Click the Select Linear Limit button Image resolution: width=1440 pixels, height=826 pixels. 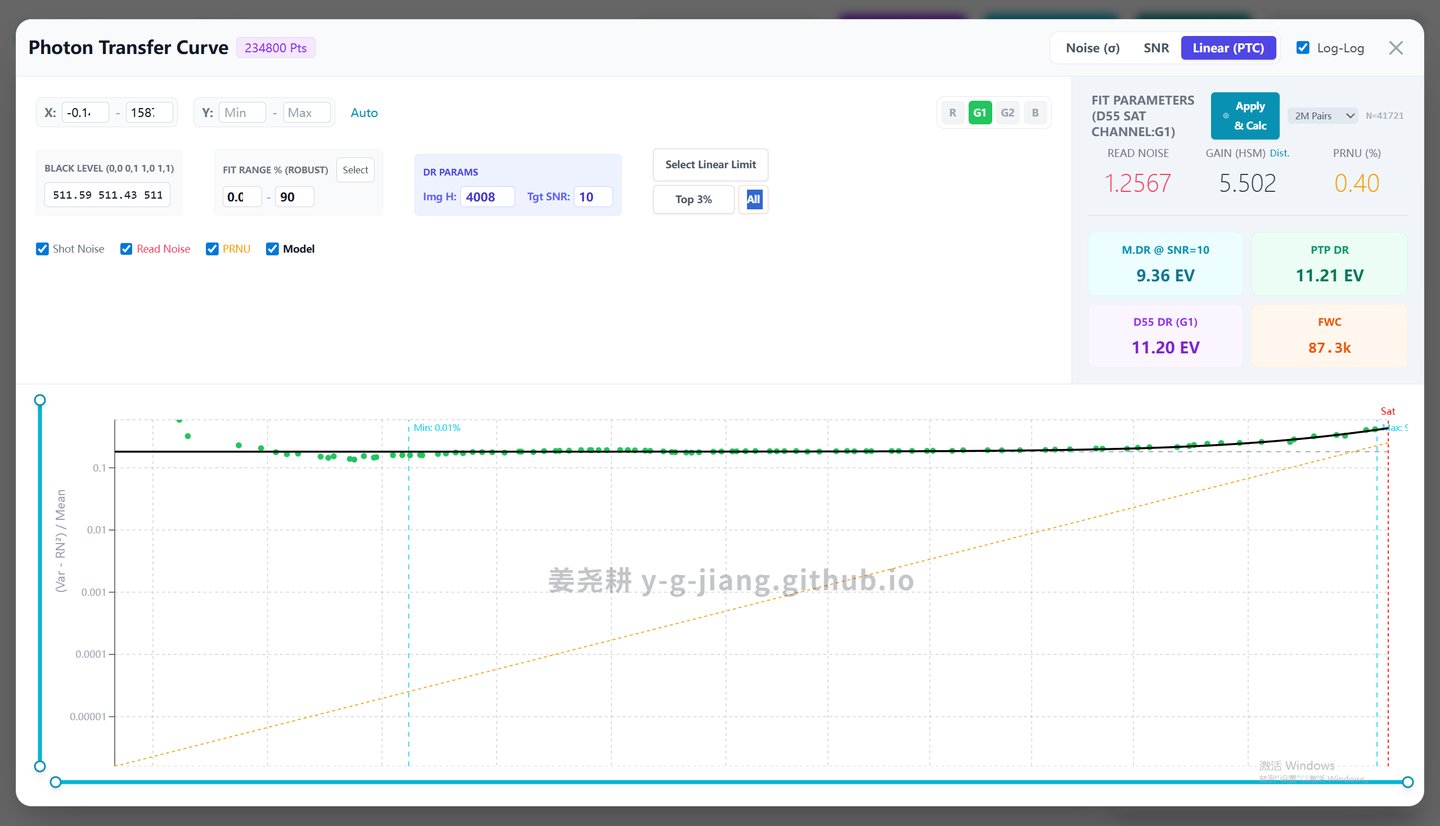point(711,165)
